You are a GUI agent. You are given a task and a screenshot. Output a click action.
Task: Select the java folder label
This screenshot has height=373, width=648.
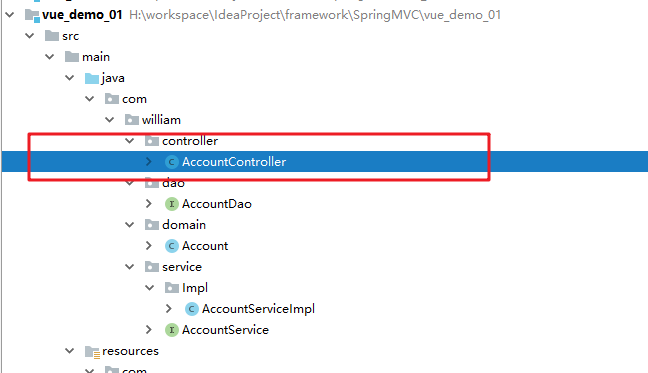(x=113, y=78)
